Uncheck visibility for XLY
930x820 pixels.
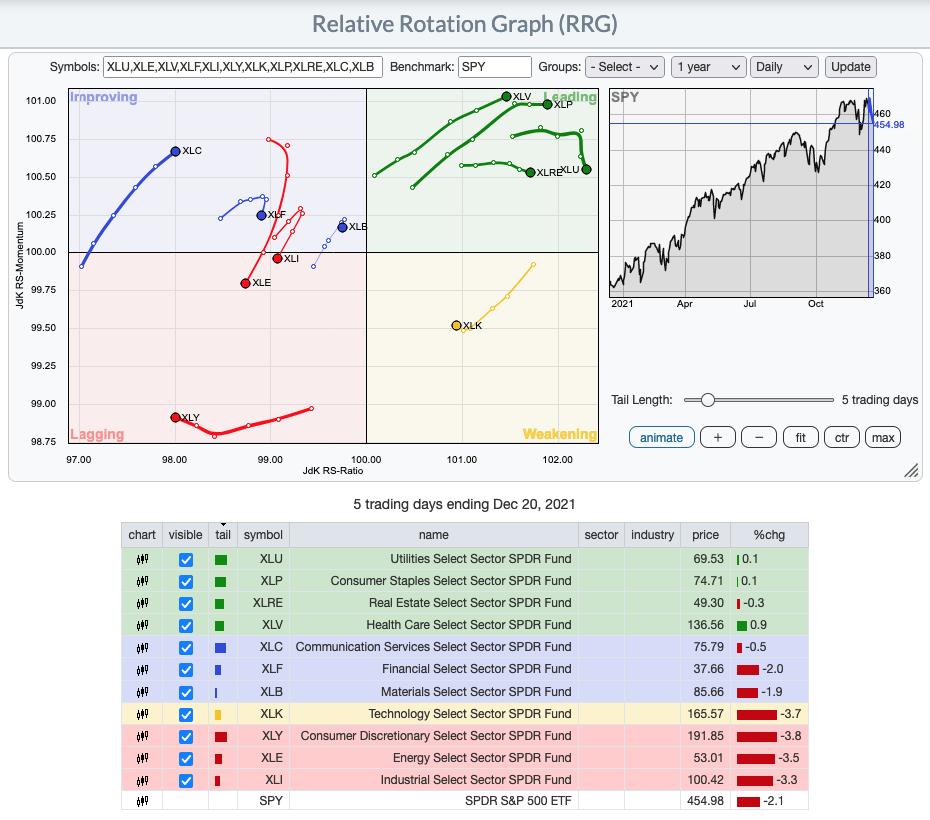(186, 736)
